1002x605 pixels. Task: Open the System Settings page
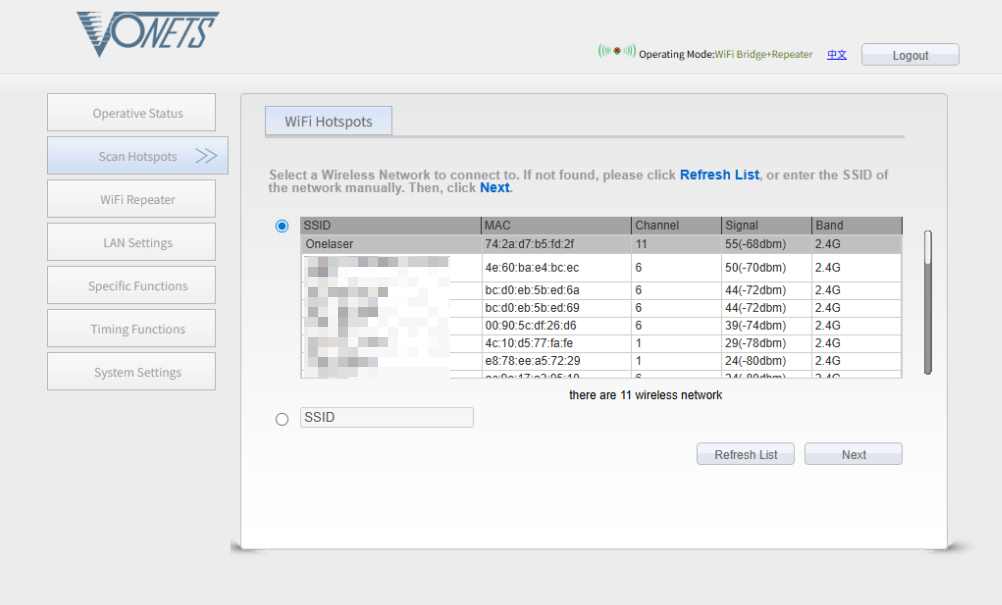pos(131,372)
